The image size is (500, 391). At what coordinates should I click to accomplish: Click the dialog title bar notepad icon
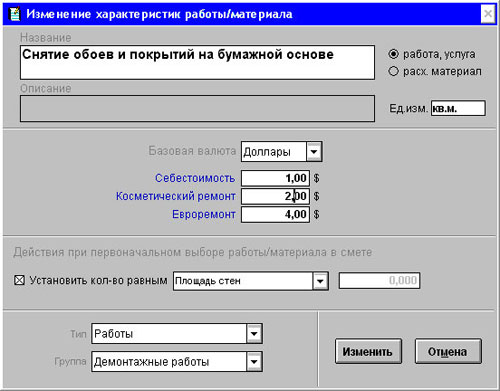[x=14, y=14]
